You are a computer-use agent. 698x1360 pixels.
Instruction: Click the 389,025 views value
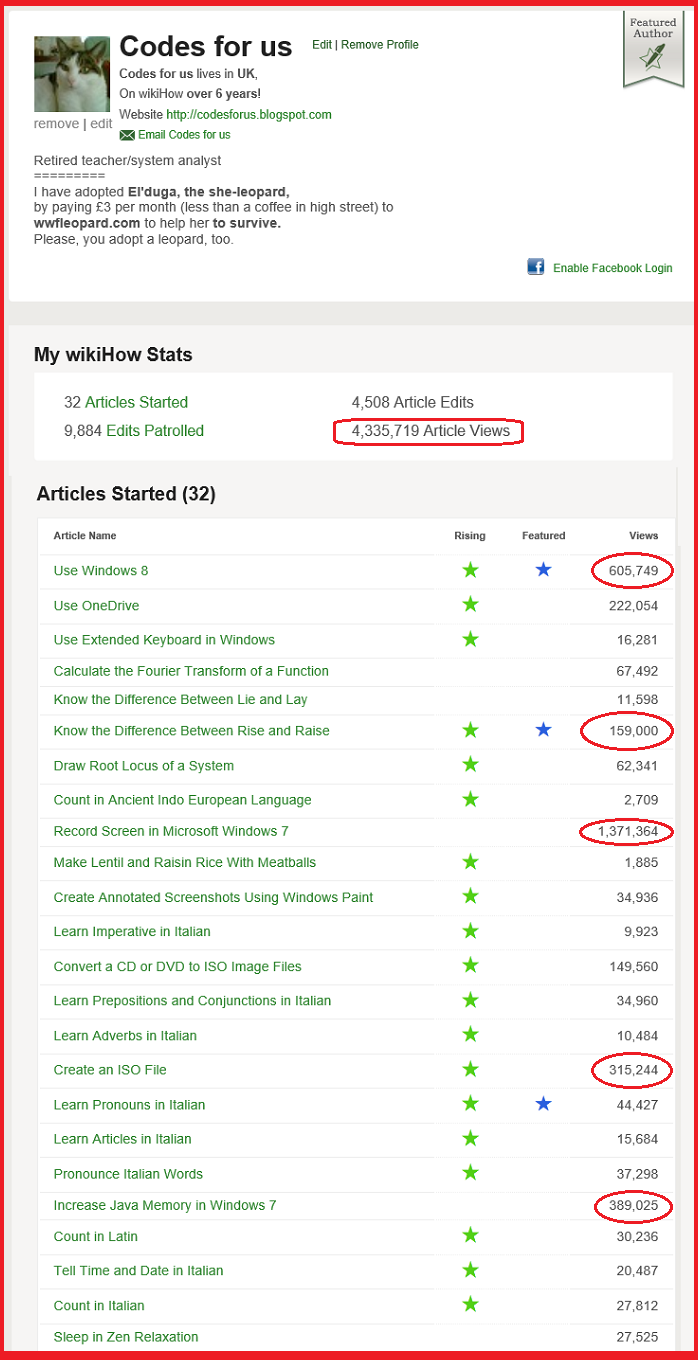click(x=634, y=1205)
